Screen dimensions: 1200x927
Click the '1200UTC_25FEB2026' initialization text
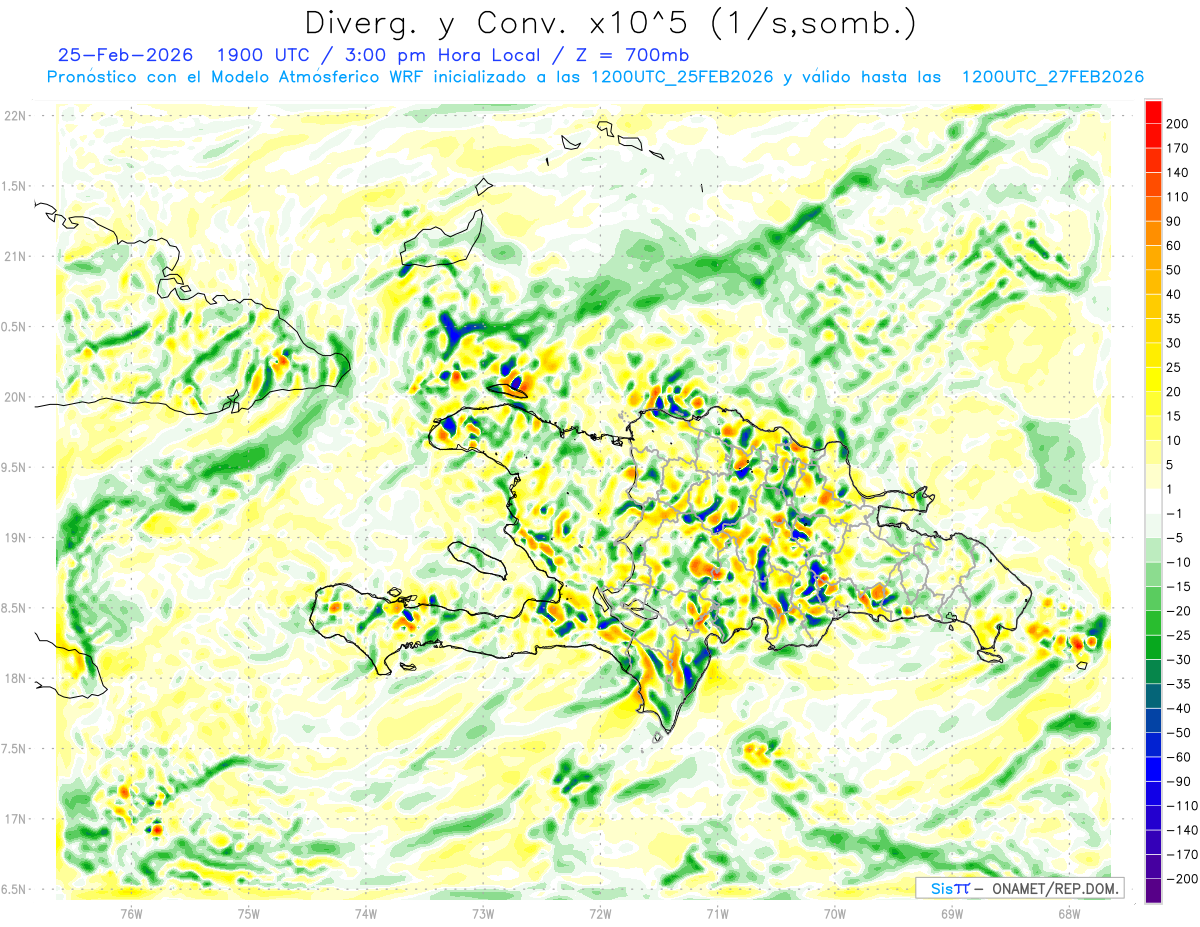(683, 77)
